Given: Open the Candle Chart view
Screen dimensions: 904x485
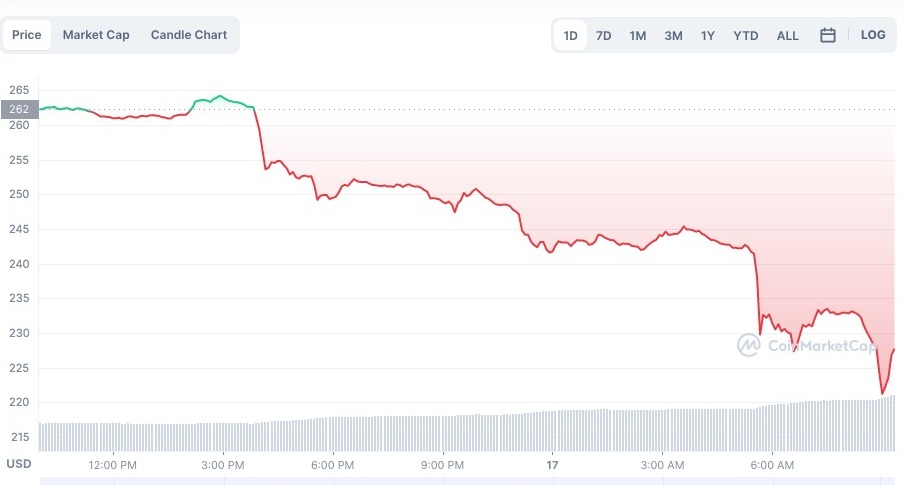Looking at the screenshot, I should click(x=189, y=35).
